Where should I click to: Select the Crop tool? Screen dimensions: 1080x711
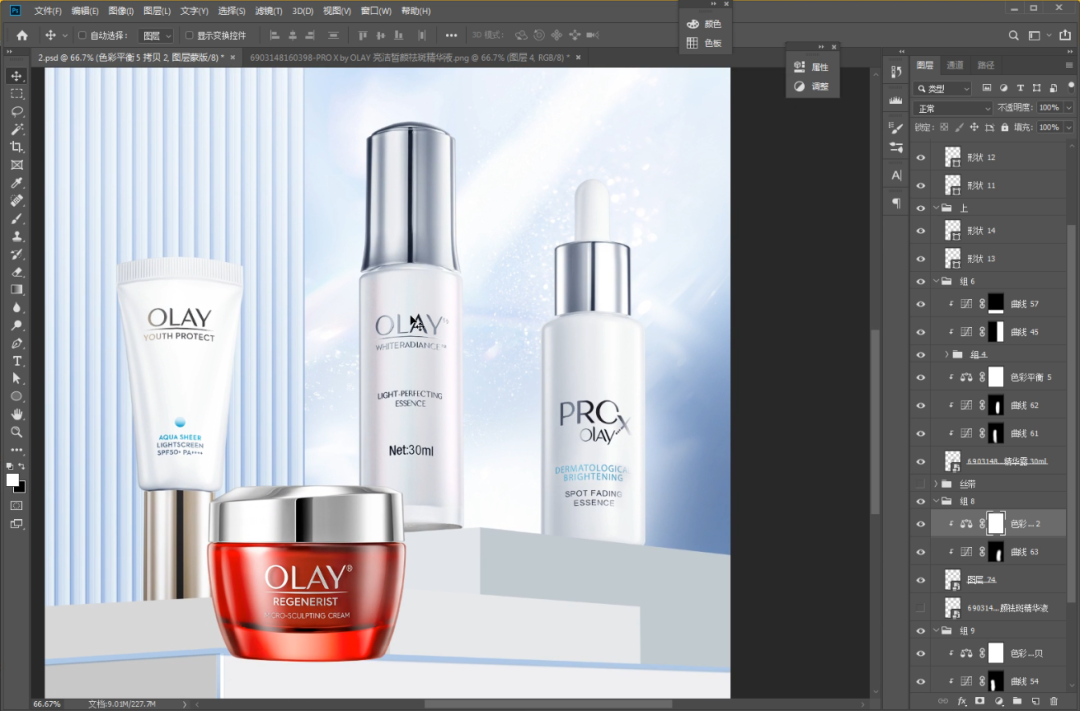click(x=17, y=147)
